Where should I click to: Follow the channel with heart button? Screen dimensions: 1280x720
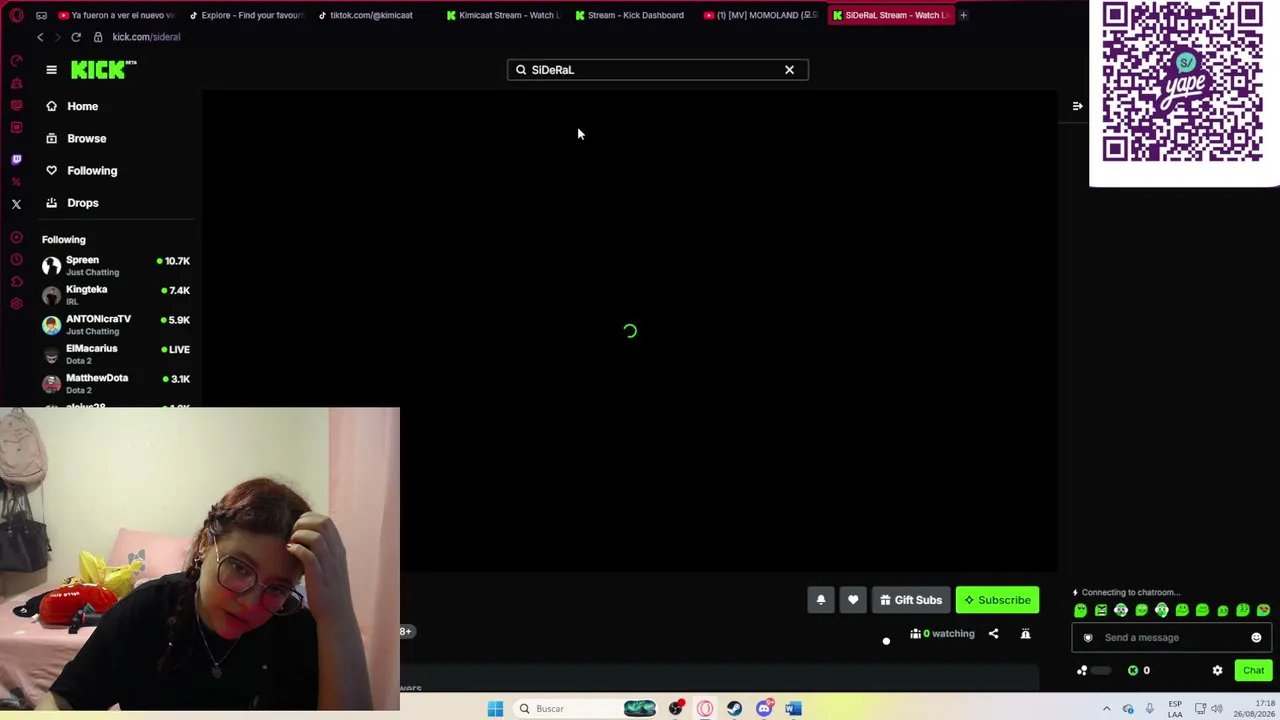point(853,600)
